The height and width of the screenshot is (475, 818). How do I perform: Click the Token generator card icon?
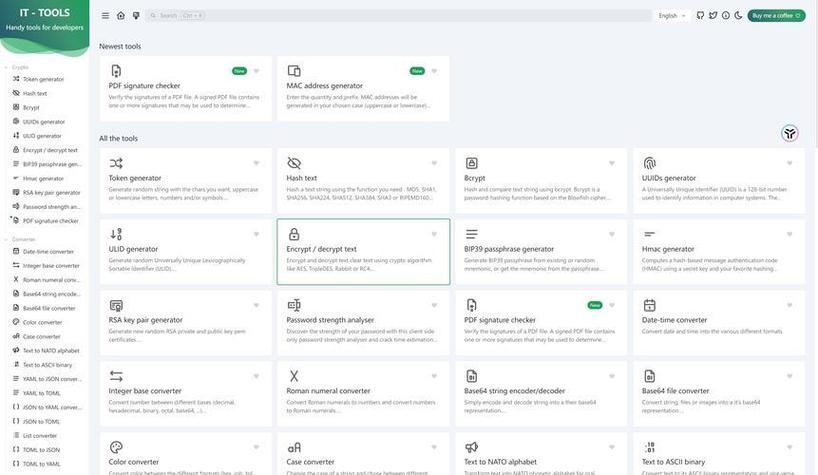(116, 163)
